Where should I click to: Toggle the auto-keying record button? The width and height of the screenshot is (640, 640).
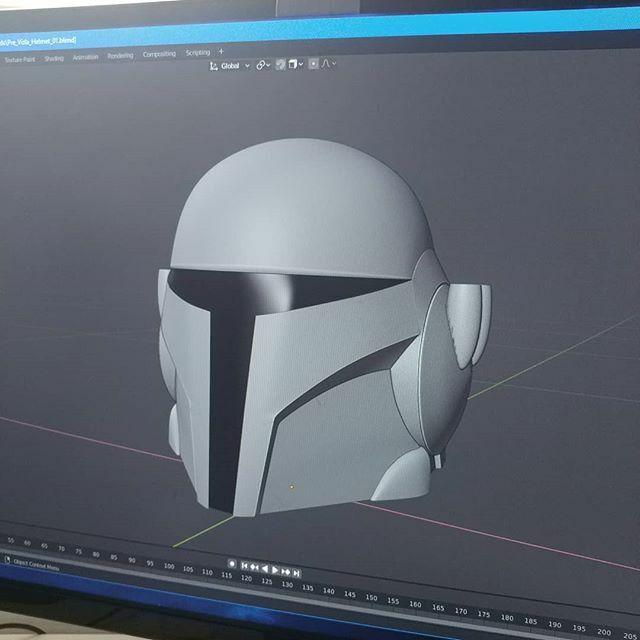click(232, 564)
